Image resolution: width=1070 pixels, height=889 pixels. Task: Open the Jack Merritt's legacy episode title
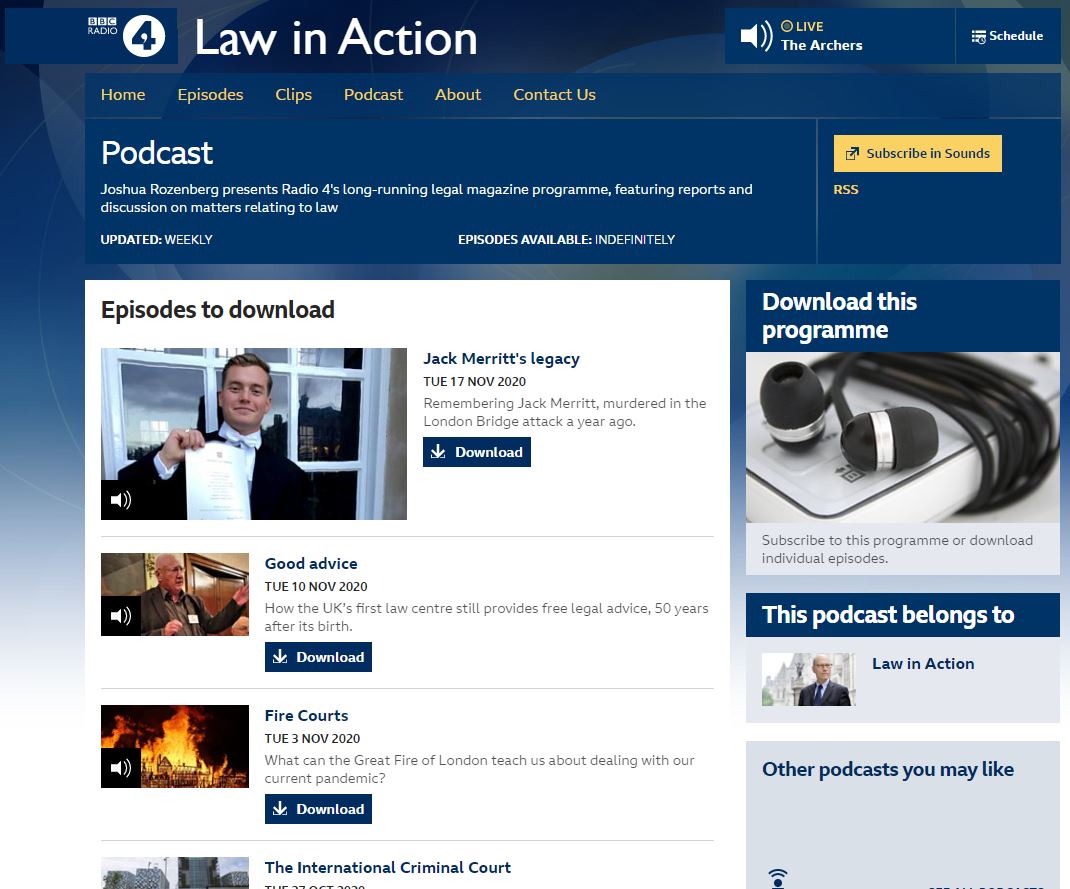coord(501,358)
